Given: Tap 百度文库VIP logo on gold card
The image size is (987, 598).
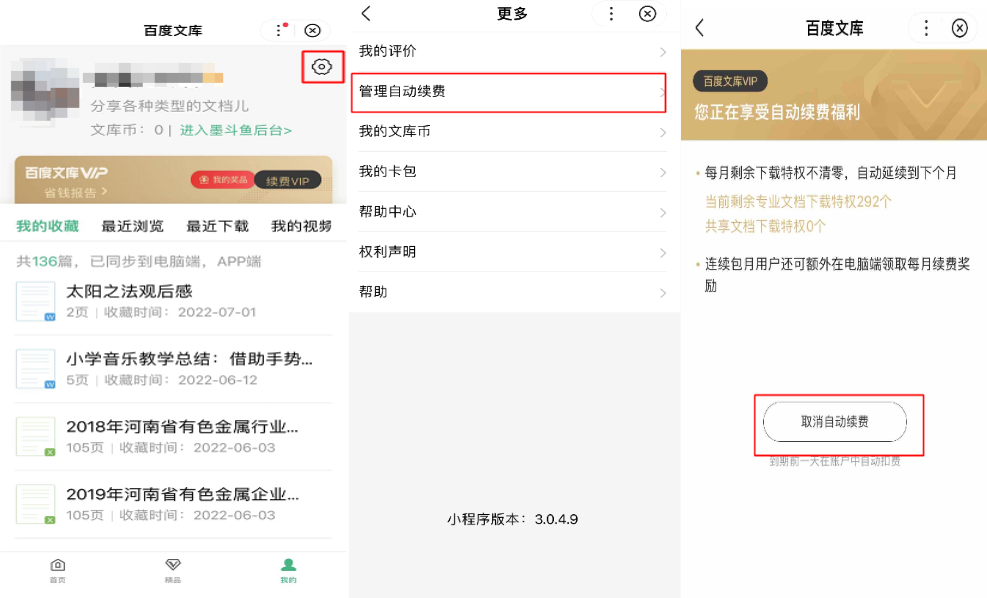Looking at the screenshot, I should click(x=66, y=173).
